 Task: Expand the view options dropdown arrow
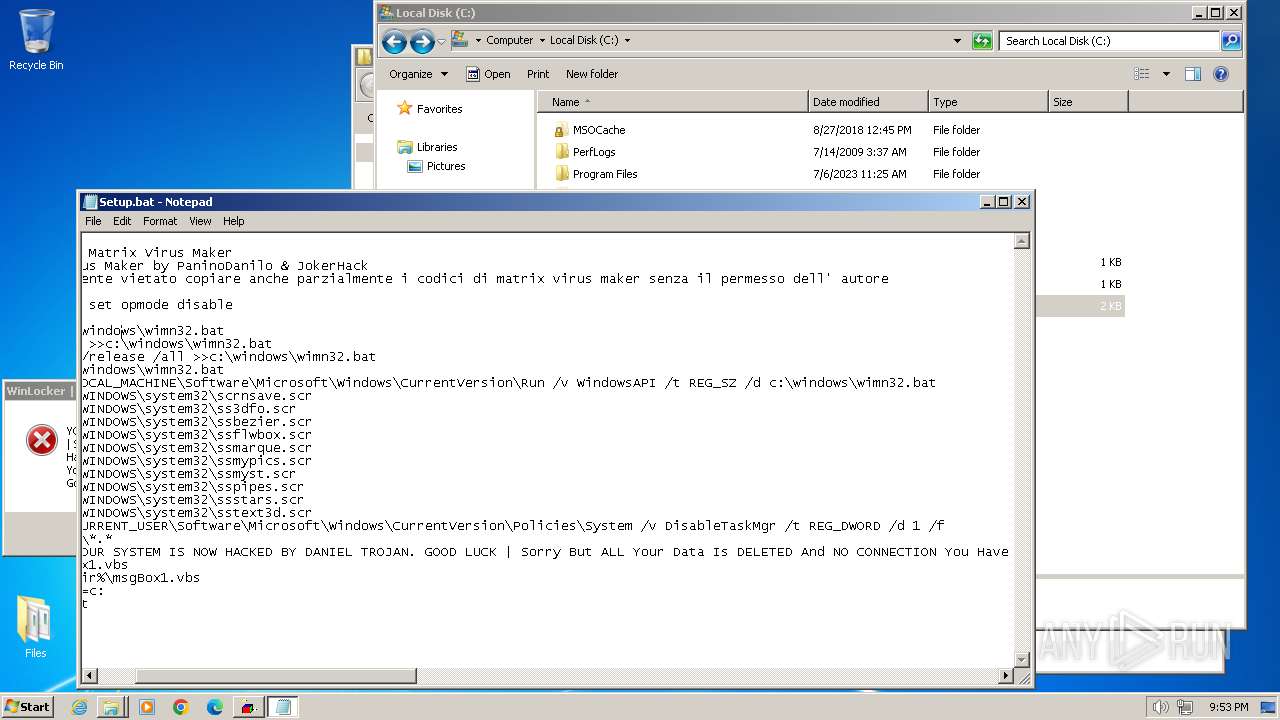tap(1166, 74)
